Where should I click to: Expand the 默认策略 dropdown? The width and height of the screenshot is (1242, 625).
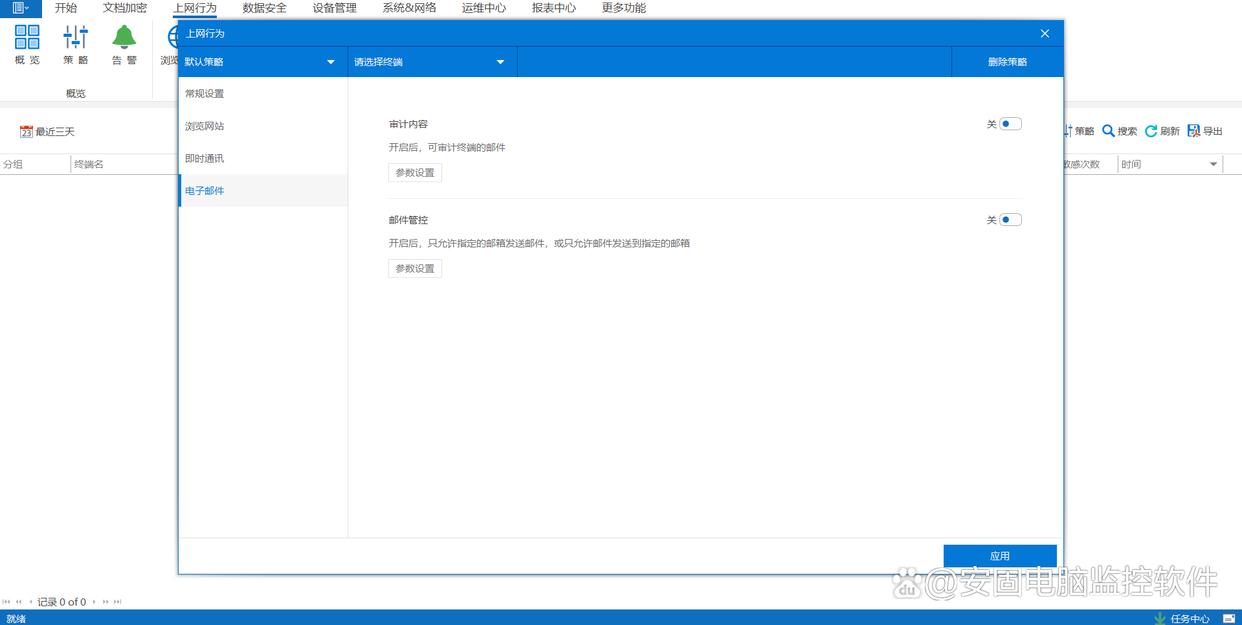click(331, 62)
